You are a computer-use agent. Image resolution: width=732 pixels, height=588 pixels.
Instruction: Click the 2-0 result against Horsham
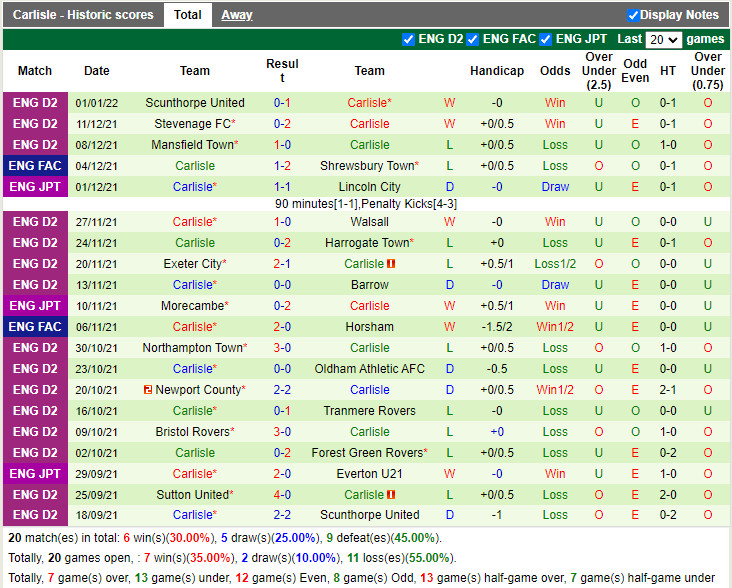282,327
